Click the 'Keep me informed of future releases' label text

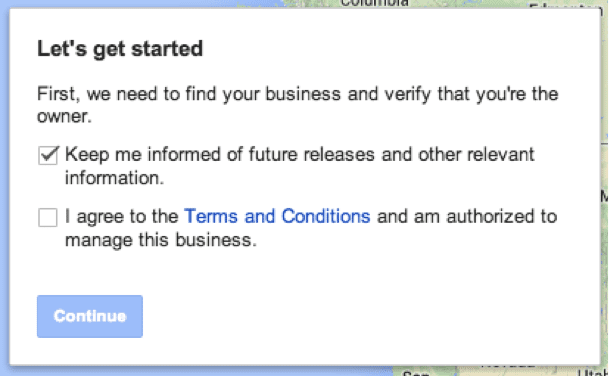[x=219, y=155]
